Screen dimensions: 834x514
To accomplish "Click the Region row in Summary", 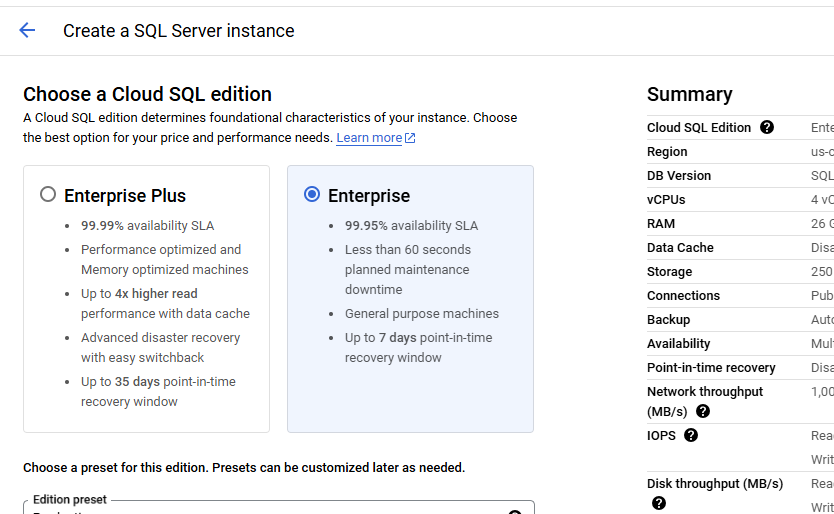I will [740, 152].
